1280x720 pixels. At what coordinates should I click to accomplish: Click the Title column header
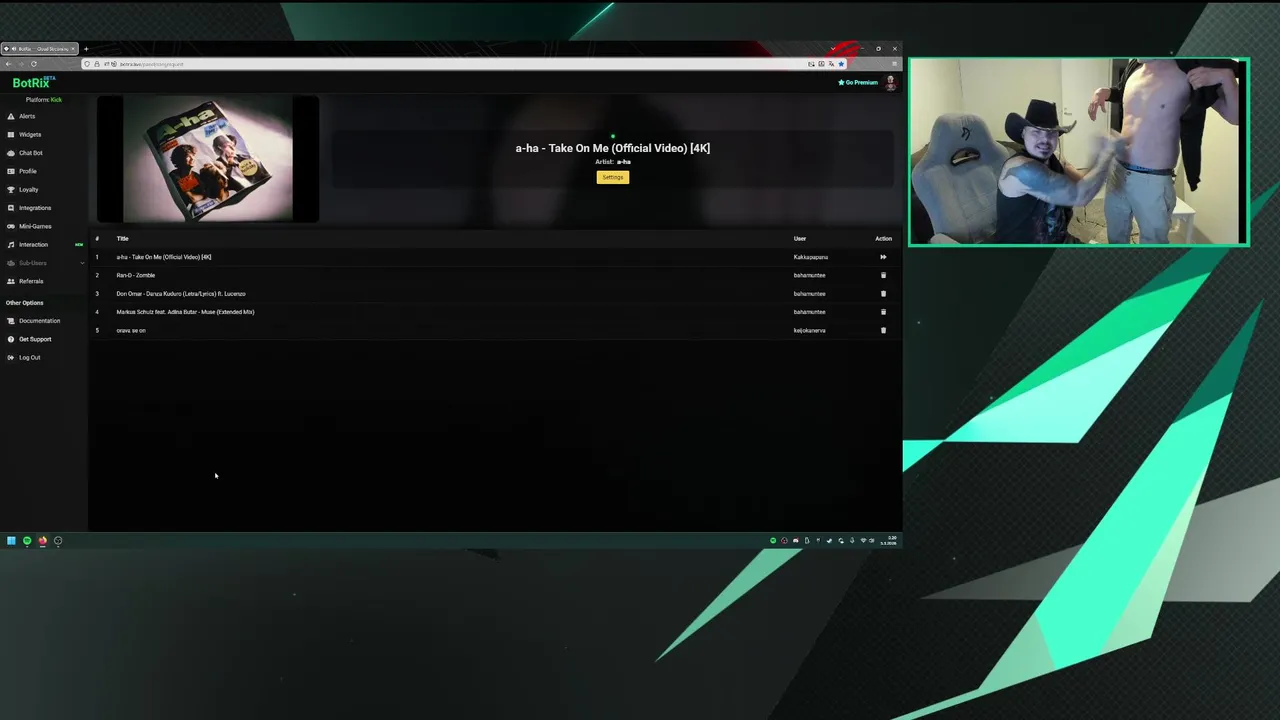pos(122,239)
